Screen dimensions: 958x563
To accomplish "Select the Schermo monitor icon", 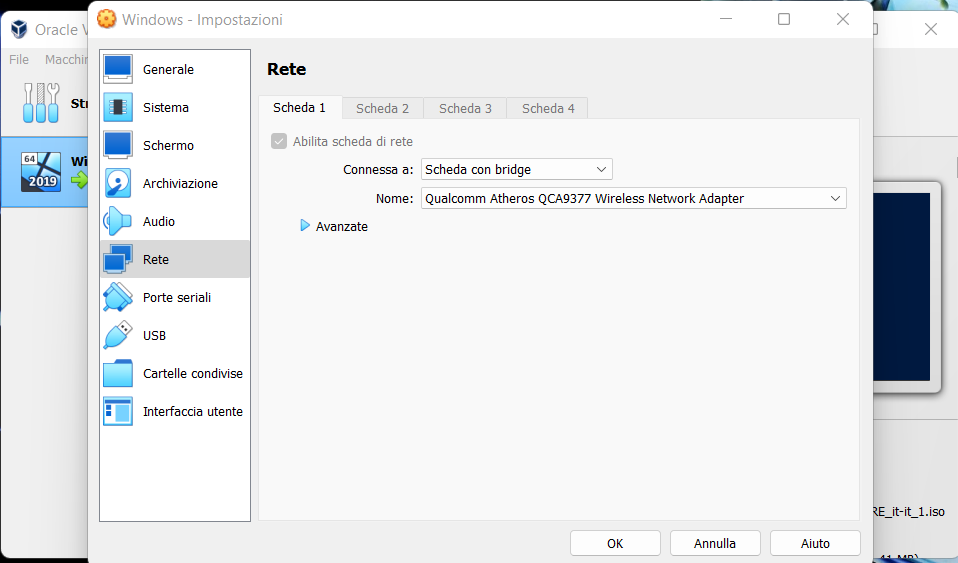I will coord(118,145).
